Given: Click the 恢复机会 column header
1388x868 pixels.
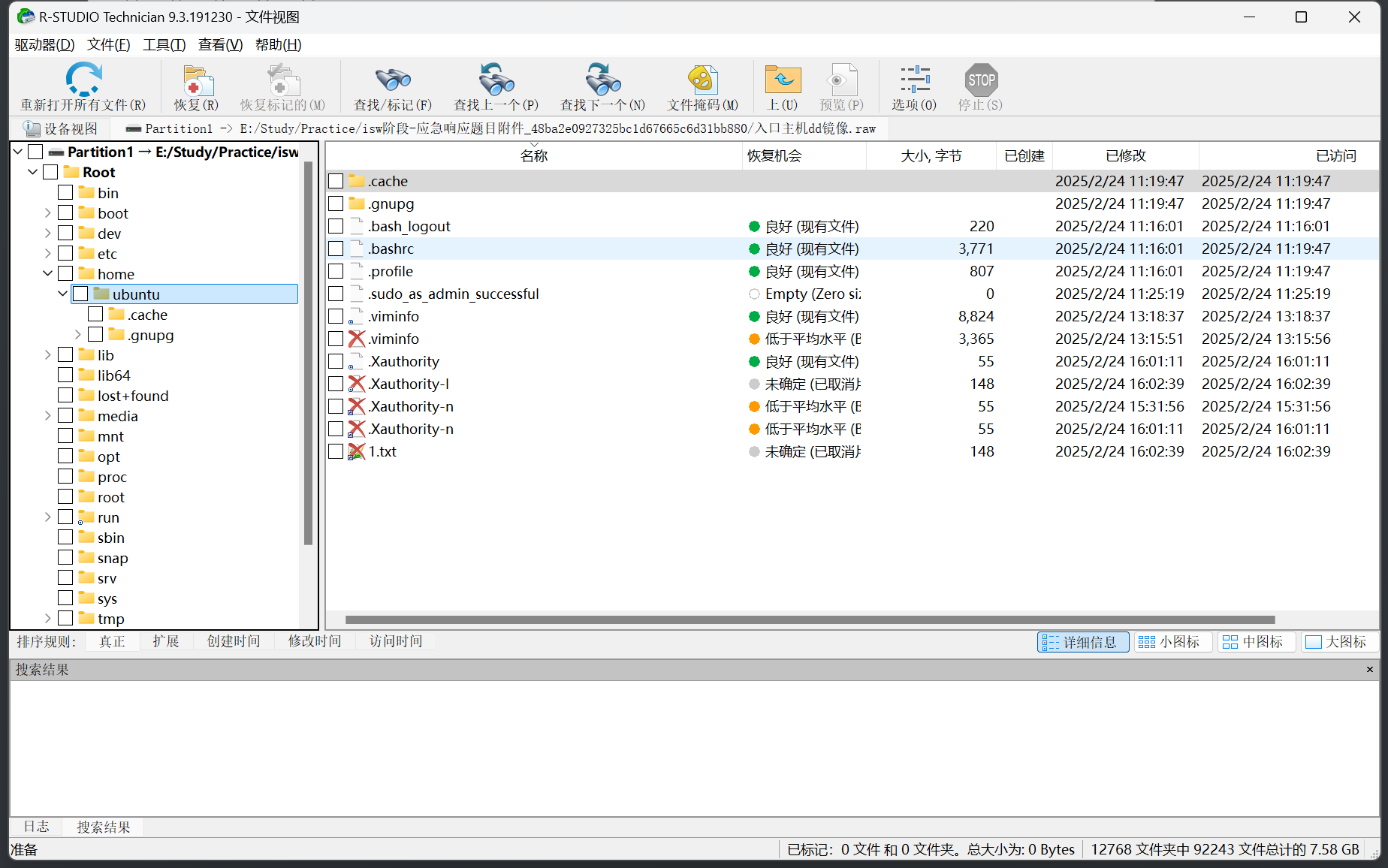Looking at the screenshot, I should point(804,156).
